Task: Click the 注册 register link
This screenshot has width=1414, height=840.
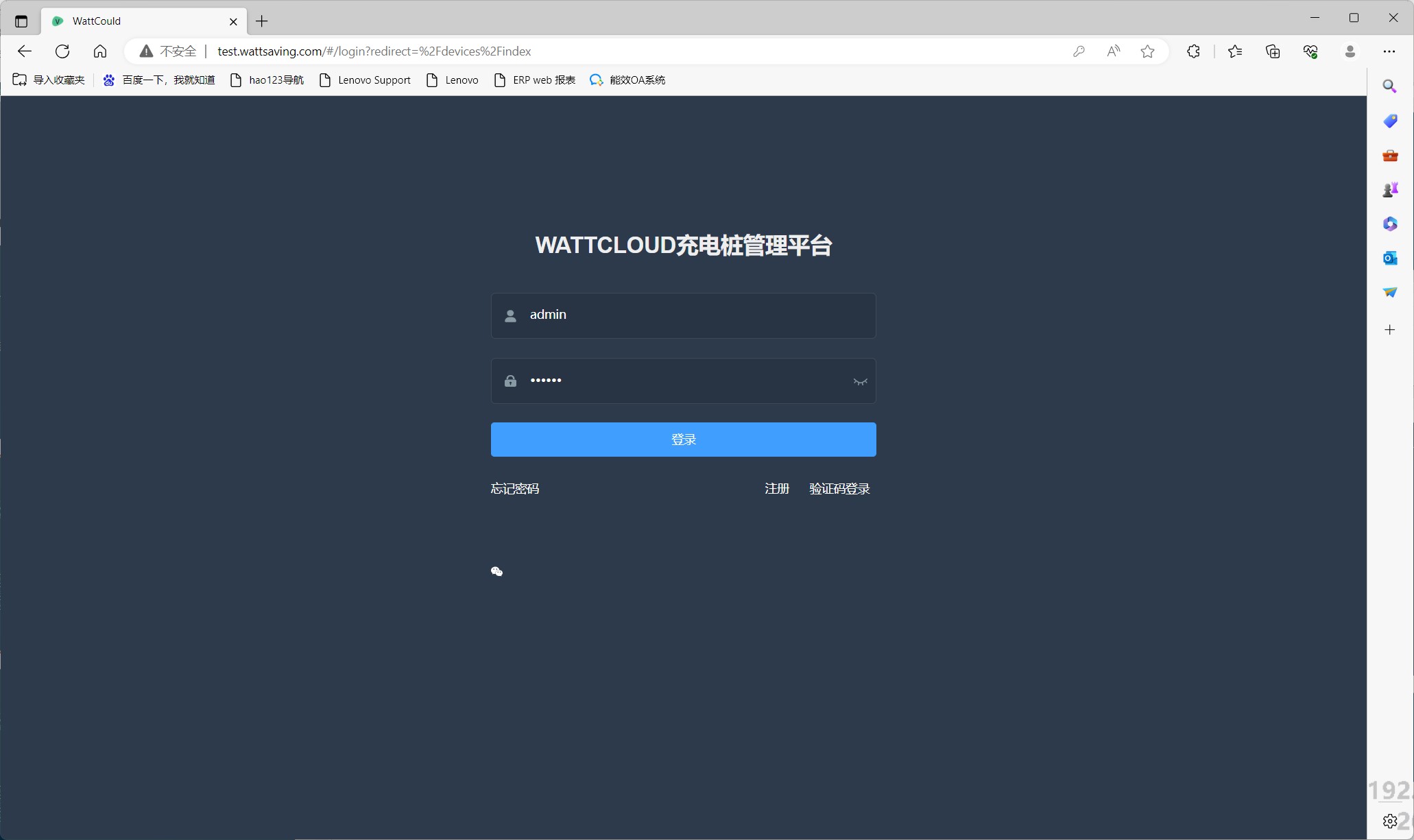Action: [x=777, y=489]
